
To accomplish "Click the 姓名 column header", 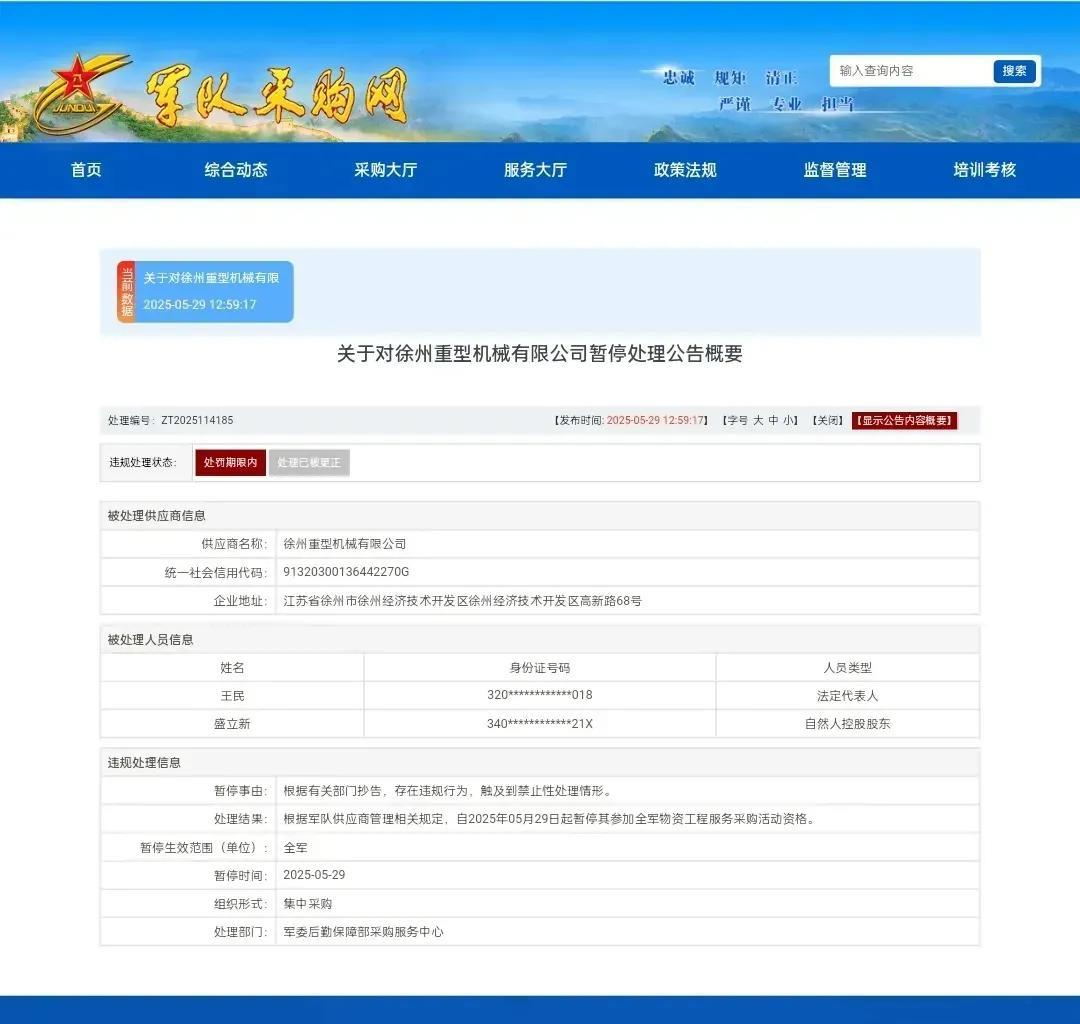I will [232, 668].
